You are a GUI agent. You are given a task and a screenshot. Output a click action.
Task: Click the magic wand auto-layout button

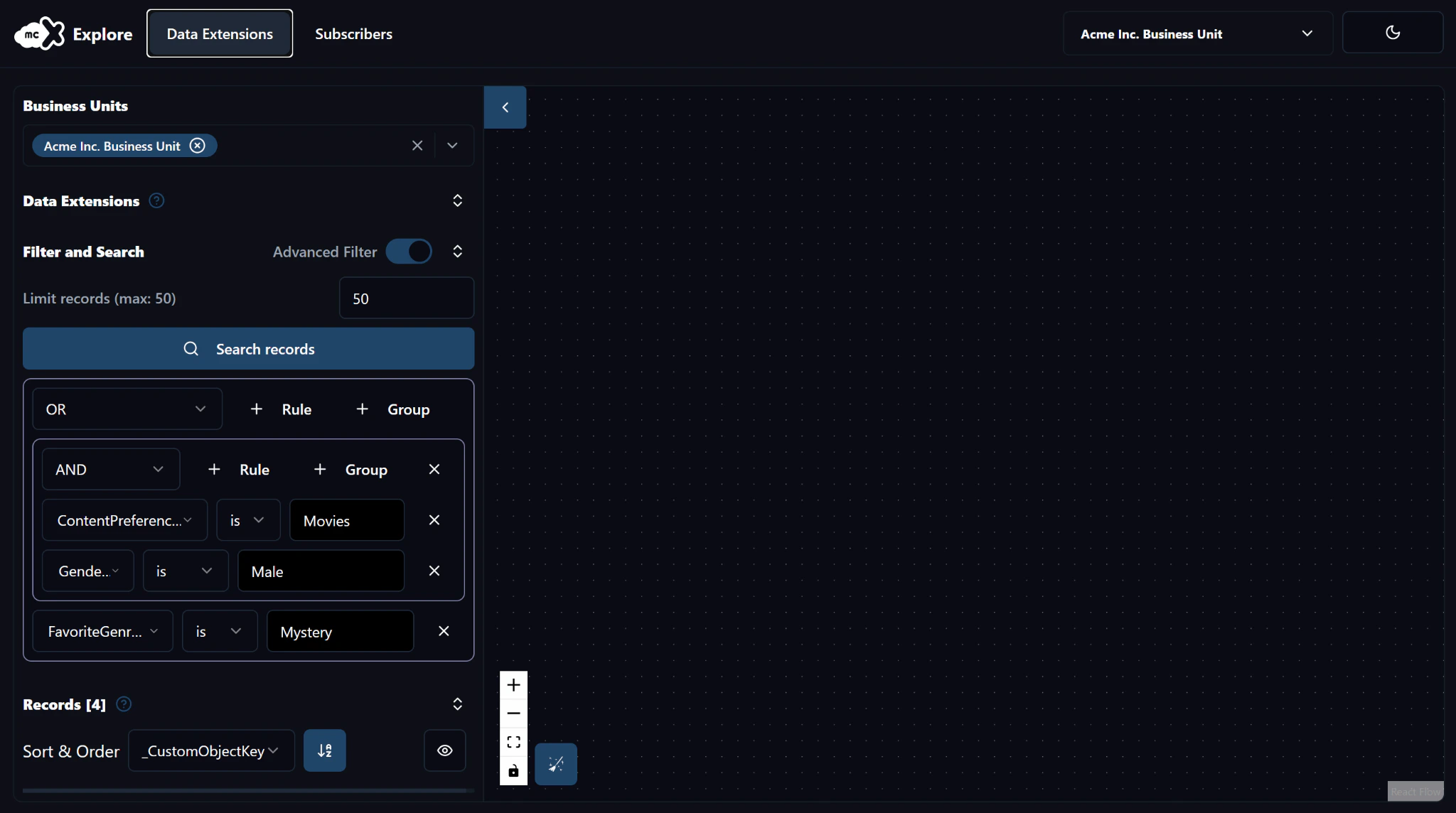click(x=556, y=765)
